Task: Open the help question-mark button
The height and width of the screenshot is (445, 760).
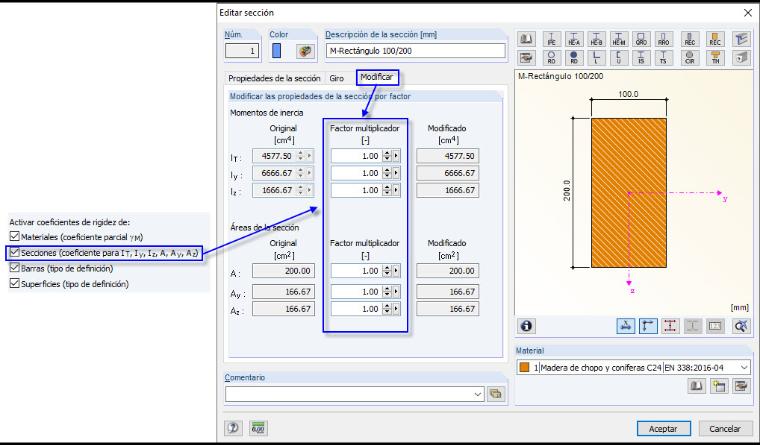Action: tap(233, 428)
